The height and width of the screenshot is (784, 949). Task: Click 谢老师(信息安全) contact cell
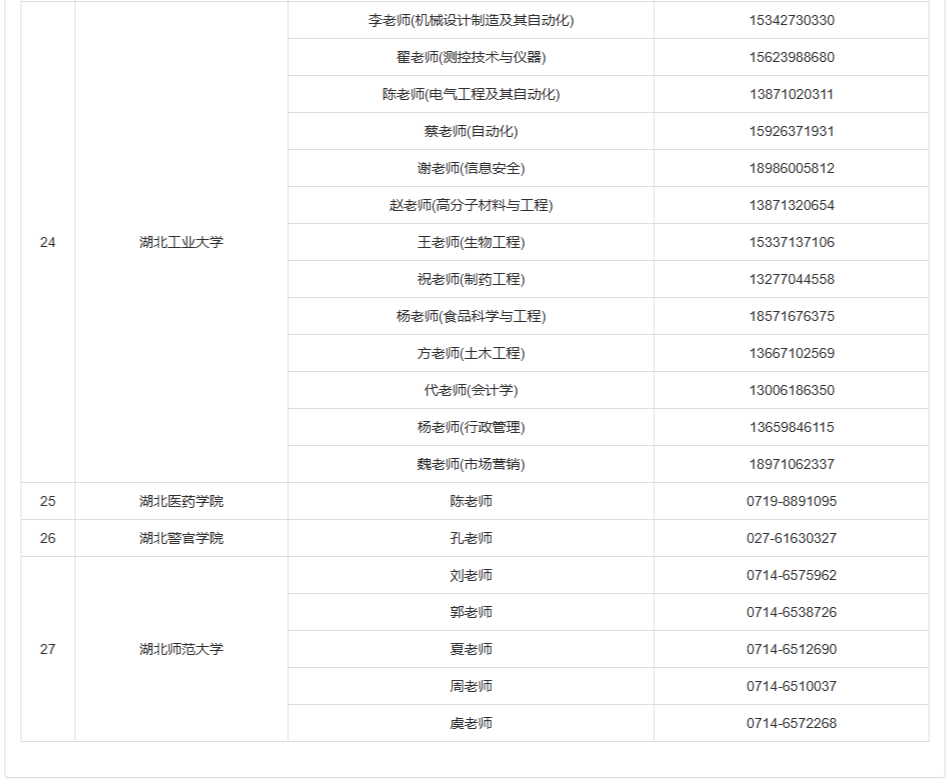pos(471,168)
